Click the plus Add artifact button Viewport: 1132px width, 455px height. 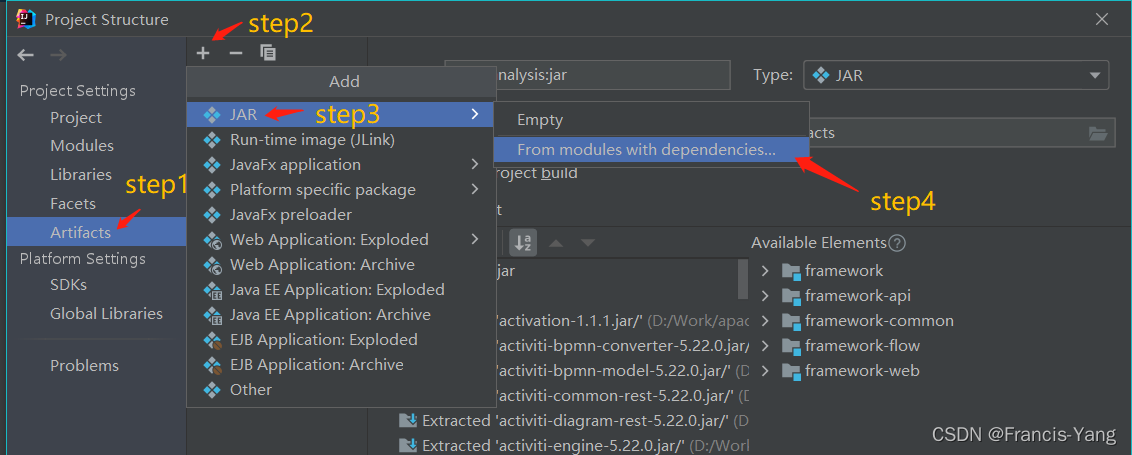click(203, 53)
